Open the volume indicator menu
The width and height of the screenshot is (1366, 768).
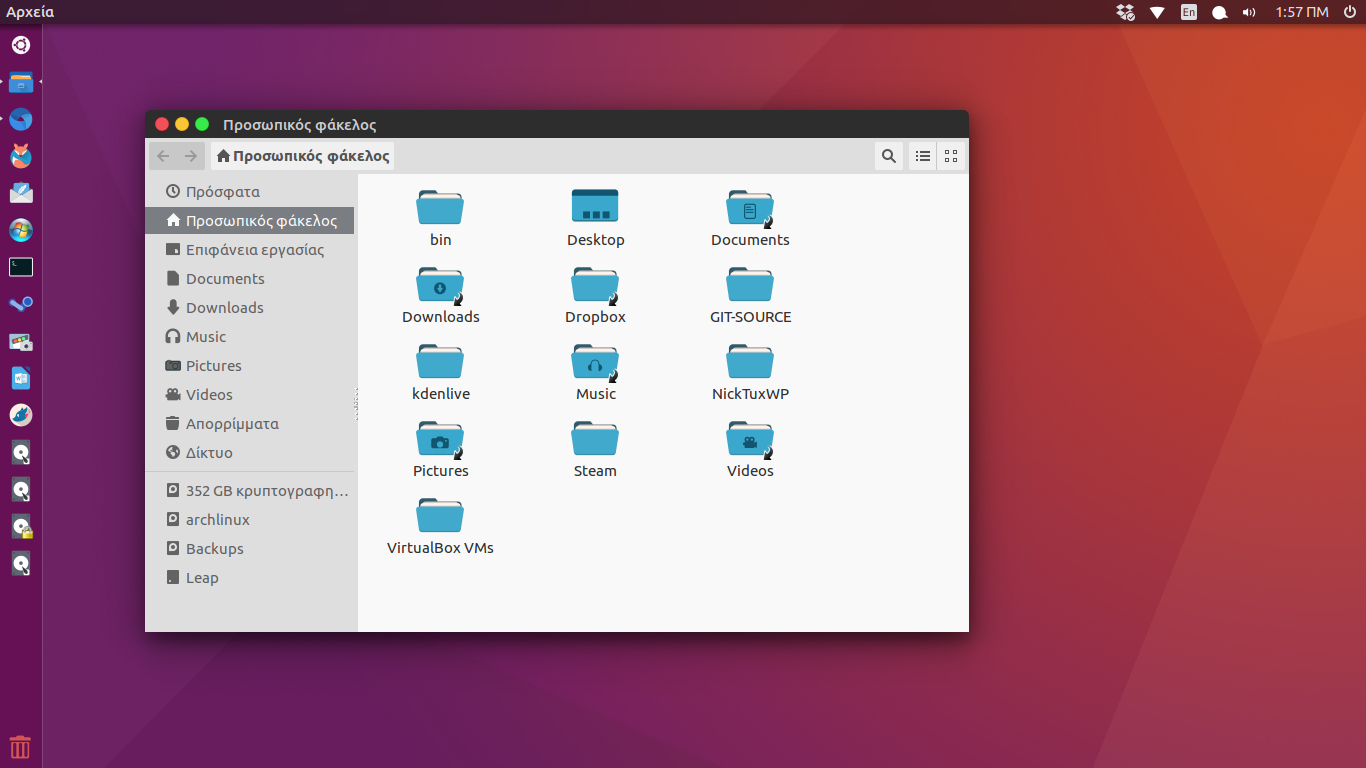[x=1249, y=12]
